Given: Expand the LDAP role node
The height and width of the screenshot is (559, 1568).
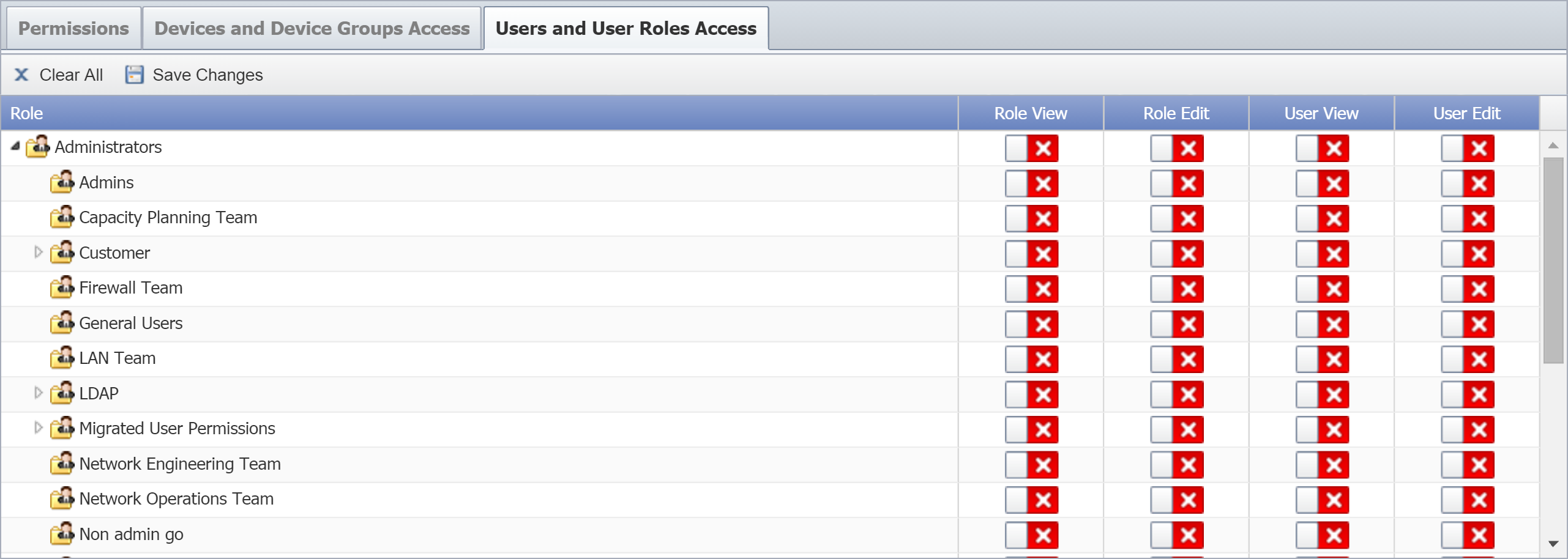Looking at the screenshot, I should tap(38, 393).
